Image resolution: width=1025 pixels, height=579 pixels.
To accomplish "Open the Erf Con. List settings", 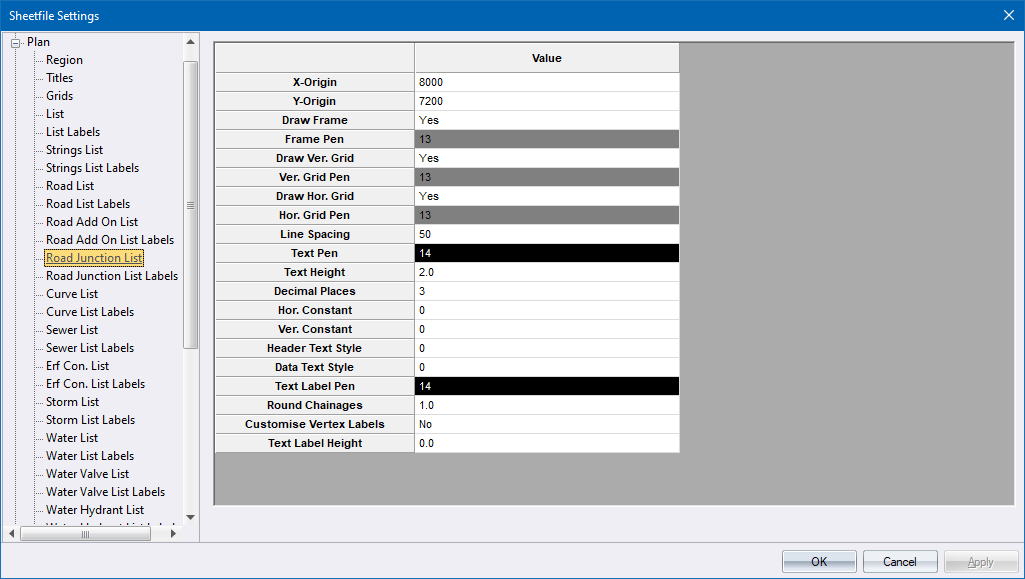I will coord(78,365).
